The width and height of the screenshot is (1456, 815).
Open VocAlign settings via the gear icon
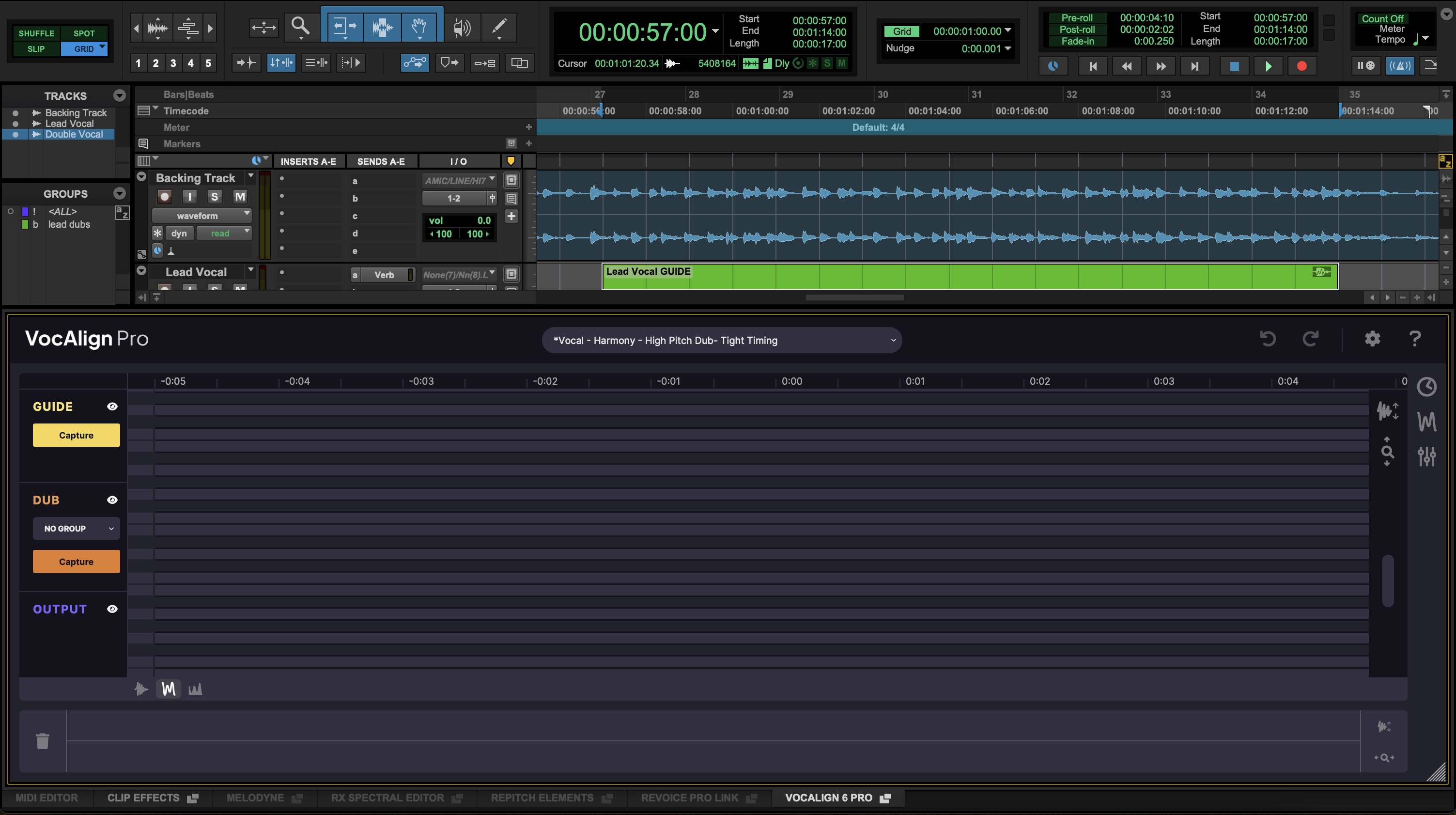click(1372, 339)
